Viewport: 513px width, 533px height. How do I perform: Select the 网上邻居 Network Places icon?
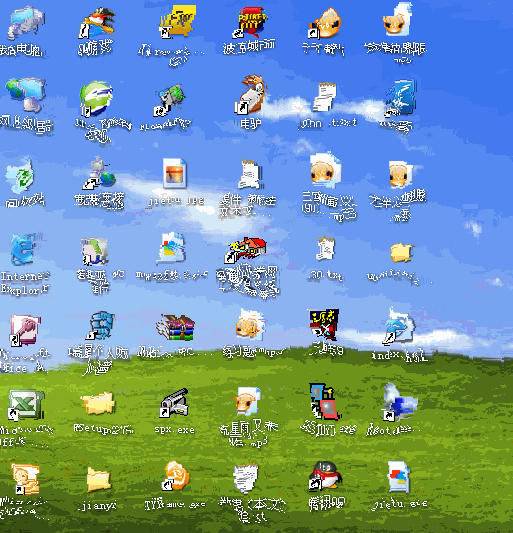pos(26,96)
